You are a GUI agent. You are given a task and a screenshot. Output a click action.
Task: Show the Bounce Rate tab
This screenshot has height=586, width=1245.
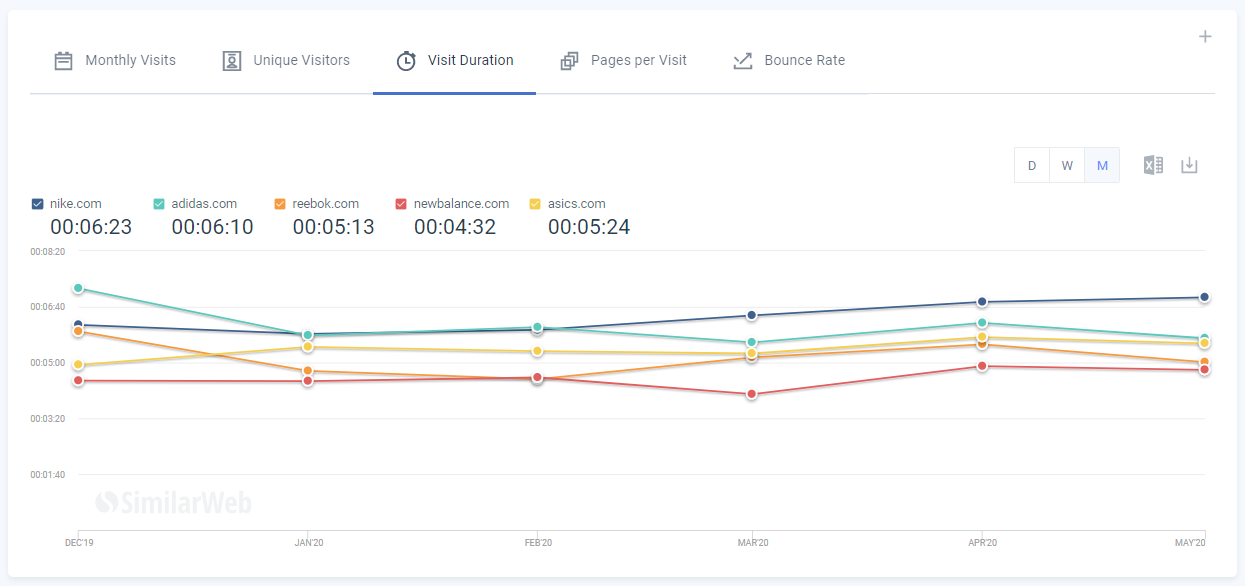tap(789, 60)
